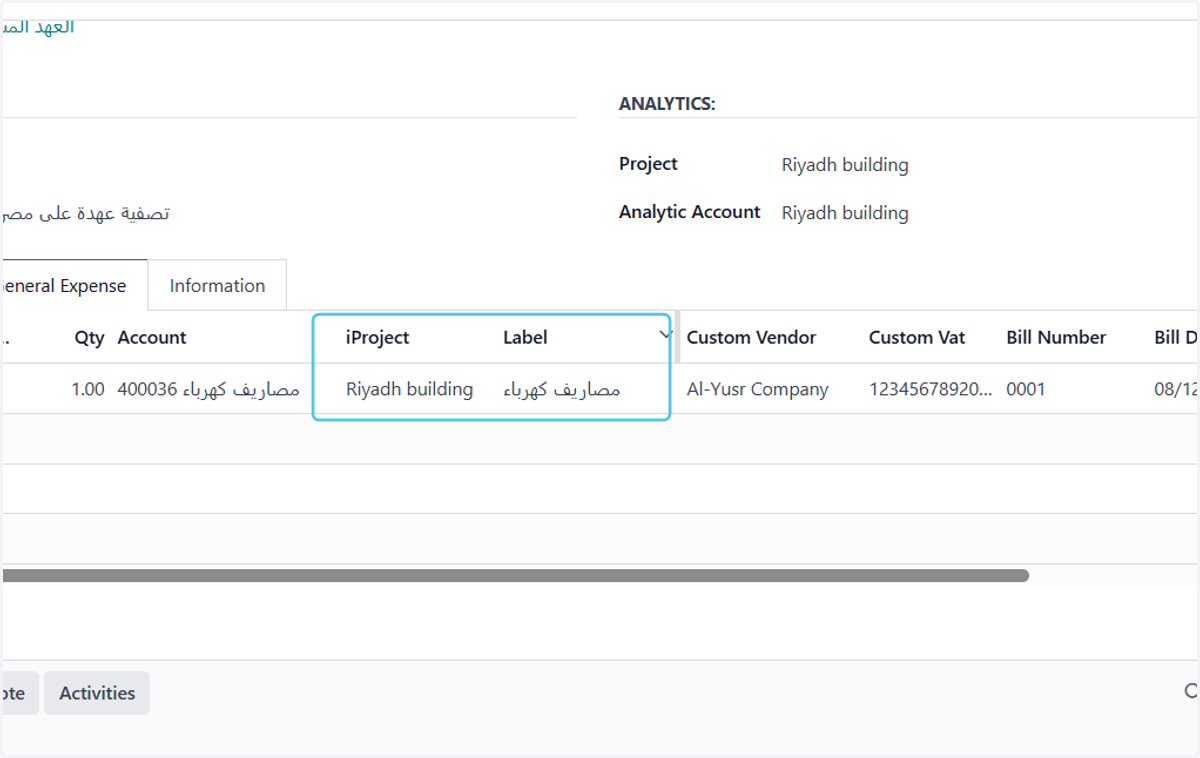Click the مصاريف كهرباء label cell
The image size is (1200, 758).
click(562, 389)
